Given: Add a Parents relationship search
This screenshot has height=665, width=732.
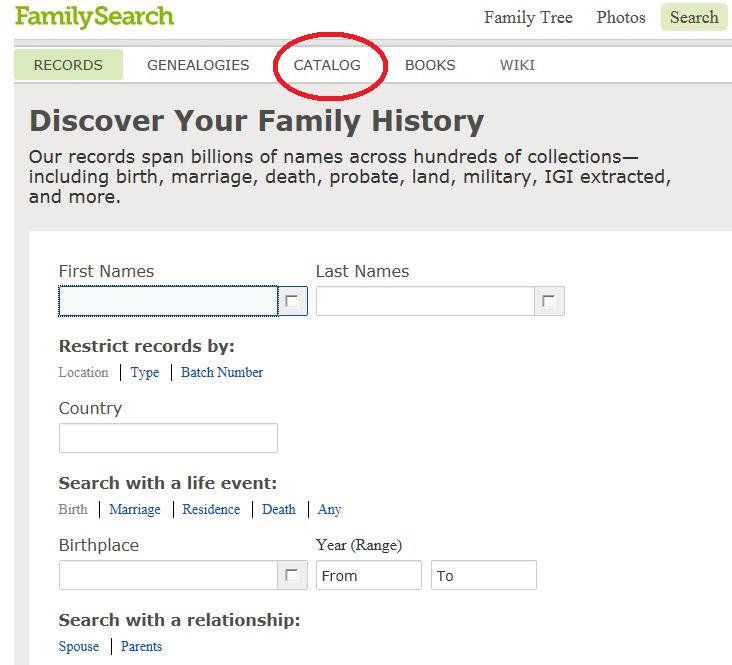Looking at the screenshot, I should pos(141,646).
